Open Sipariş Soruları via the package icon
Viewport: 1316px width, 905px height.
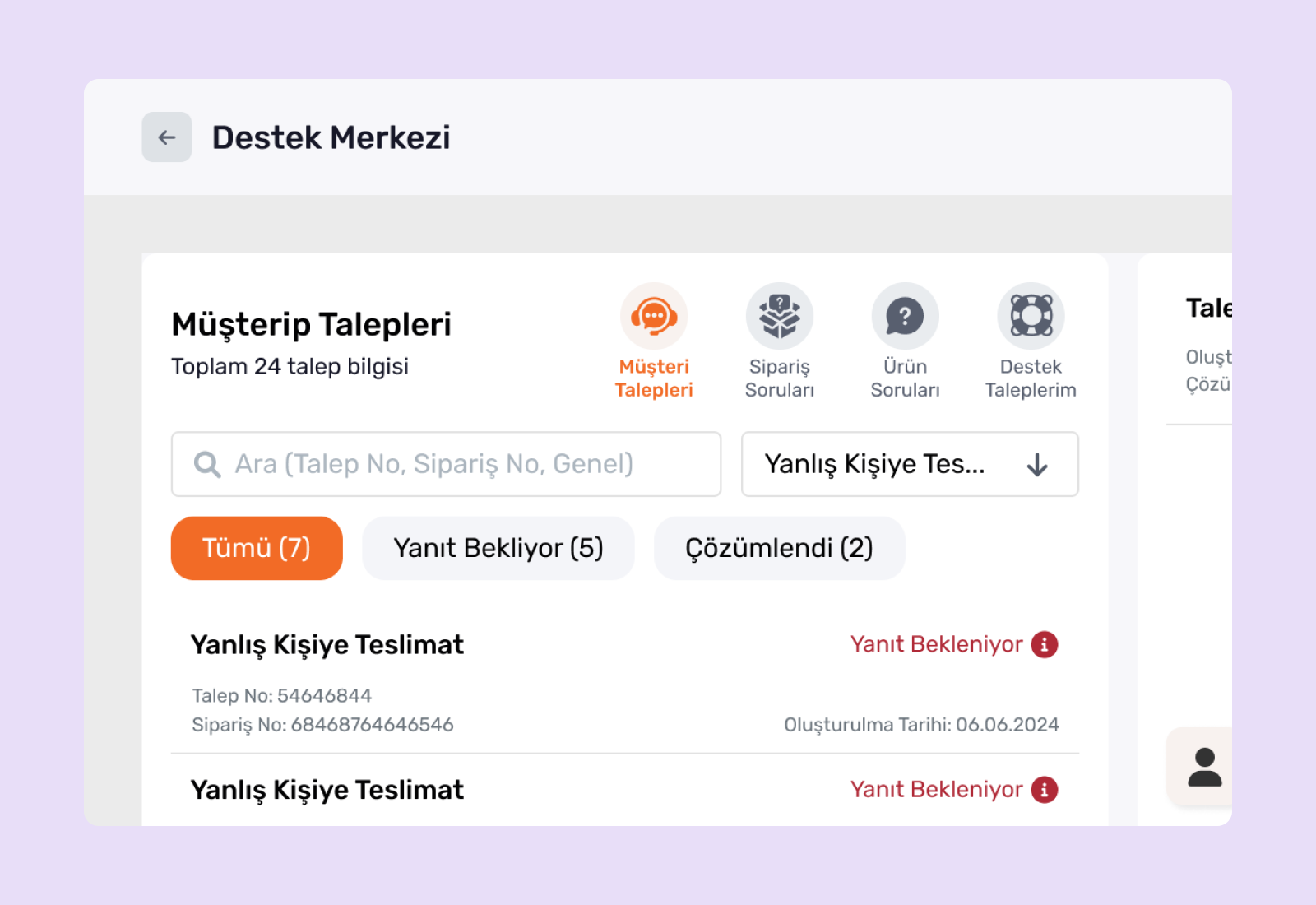(x=779, y=315)
